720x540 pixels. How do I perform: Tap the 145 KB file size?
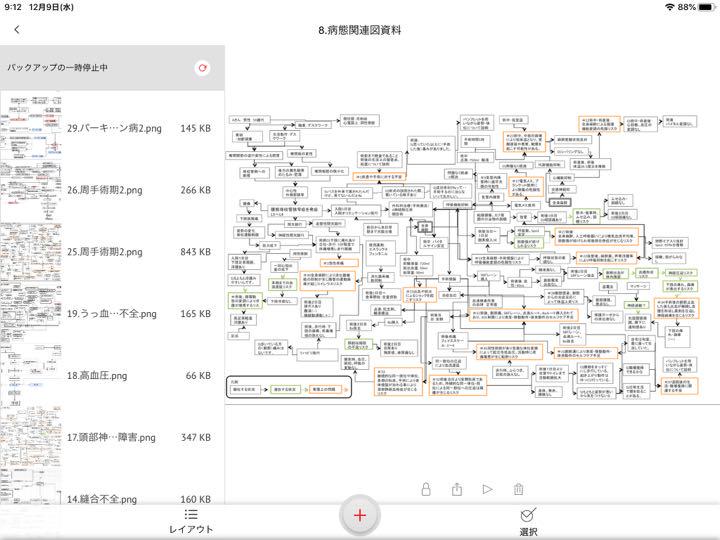(196, 129)
